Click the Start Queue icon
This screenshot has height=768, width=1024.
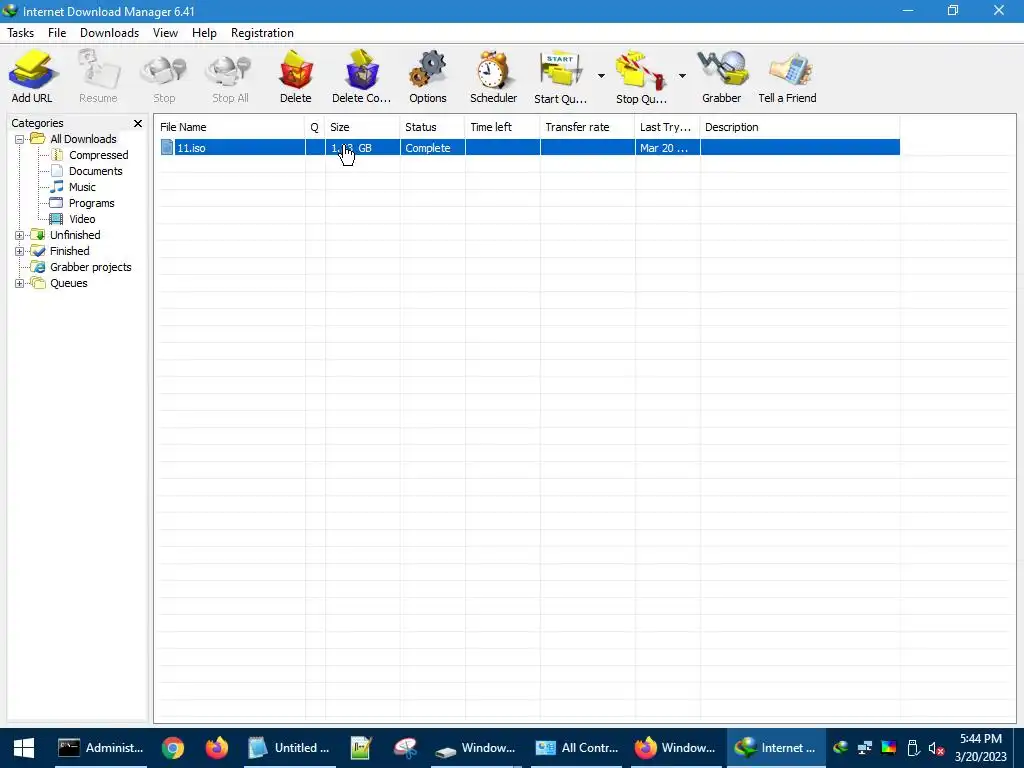pyautogui.click(x=560, y=76)
